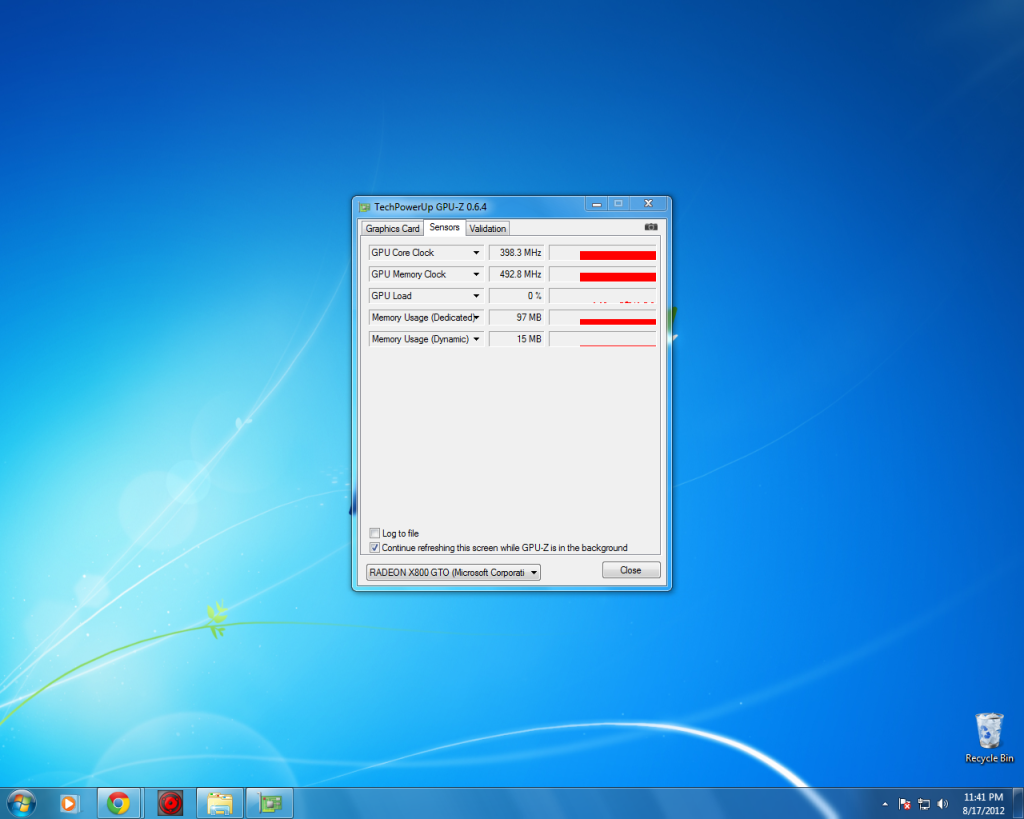Click the camera screenshot icon in GPU-Z
1024x819 pixels.
(651, 228)
